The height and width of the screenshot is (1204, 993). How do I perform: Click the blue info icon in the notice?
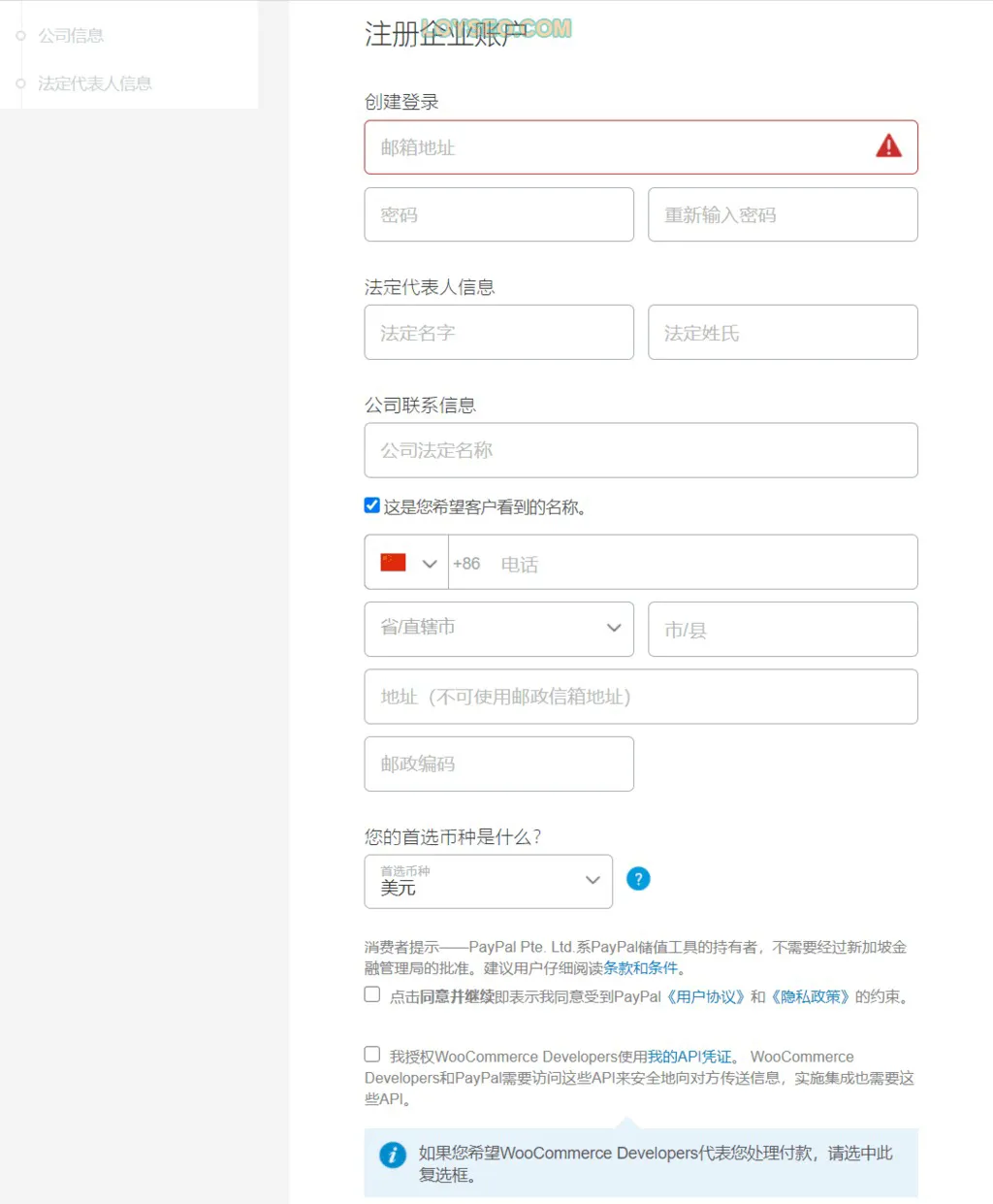(x=393, y=1155)
